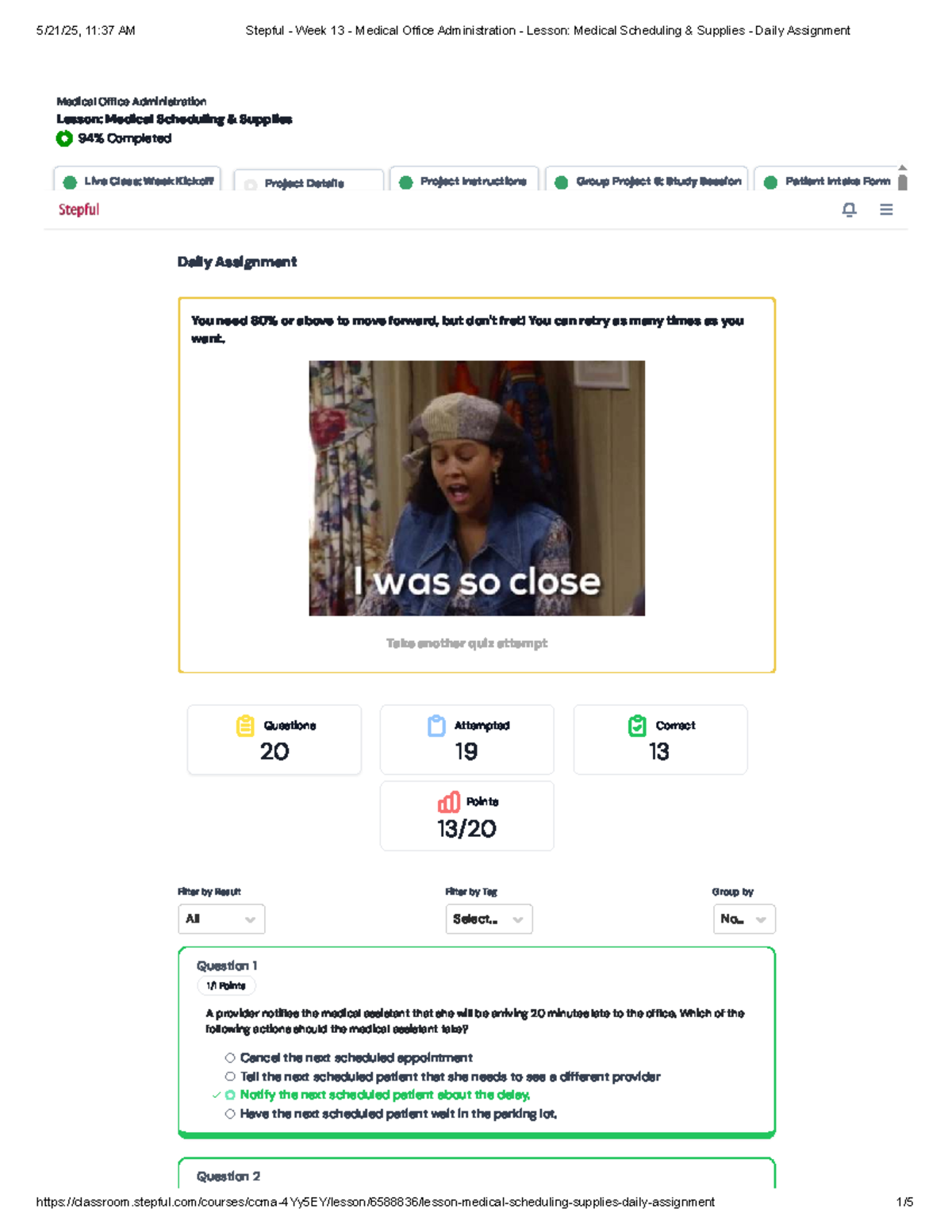Choose 'Have the next scheduled patient wait' option
Image resolution: width=952 pixels, height=1232 pixels.
pyautogui.click(x=230, y=1114)
